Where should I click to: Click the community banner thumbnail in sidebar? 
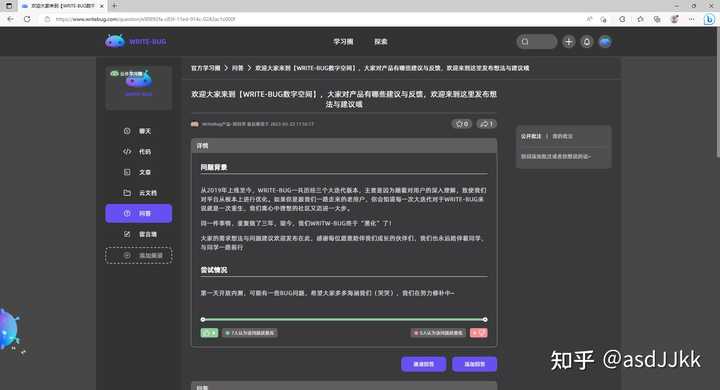pos(138,87)
